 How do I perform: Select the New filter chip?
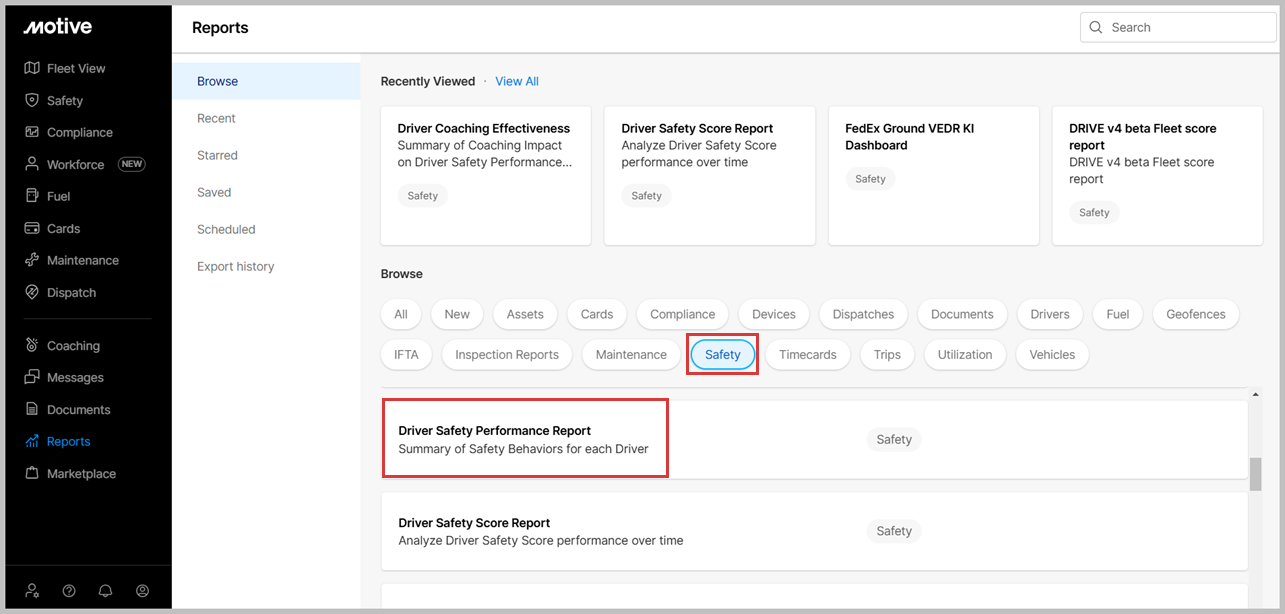pyautogui.click(x=457, y=314)
